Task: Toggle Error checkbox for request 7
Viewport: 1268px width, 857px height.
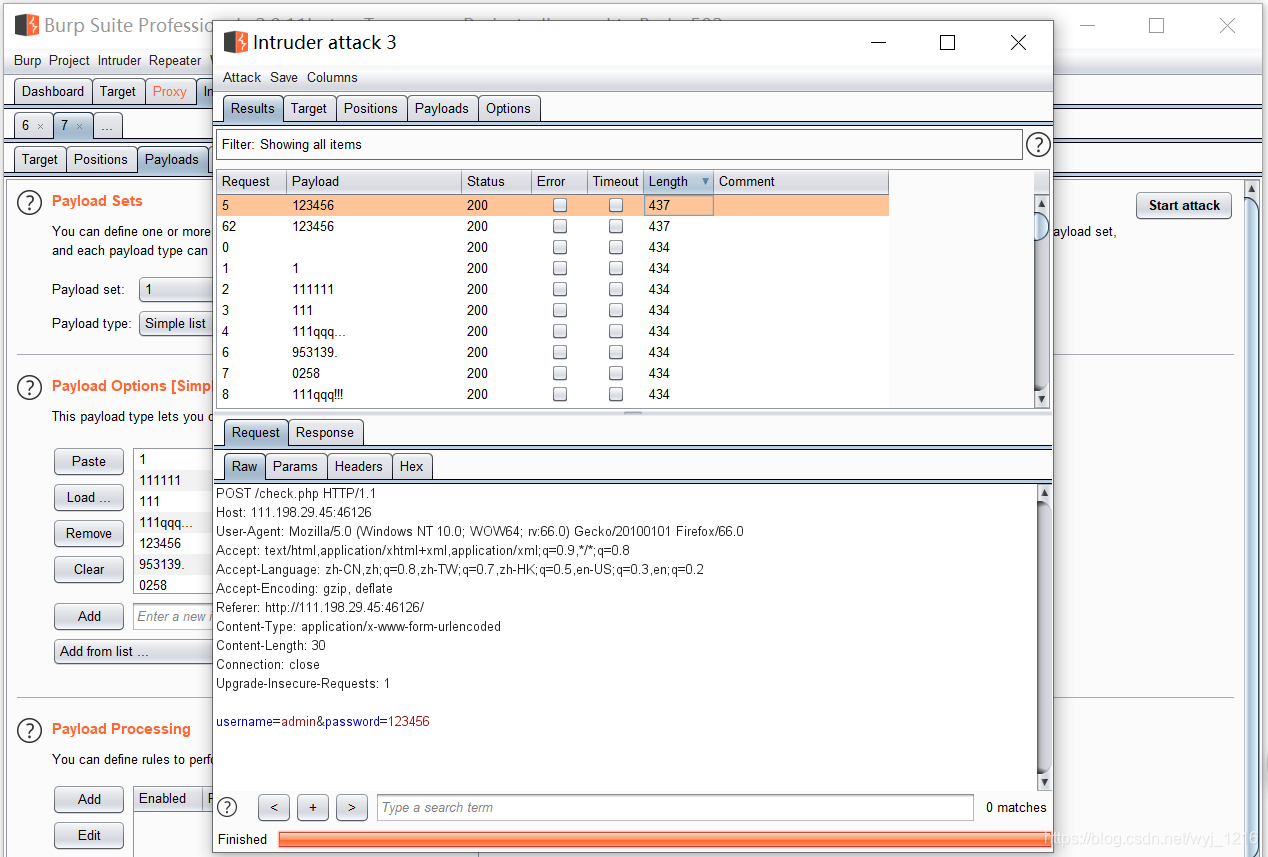Action: (x=560, y=373)
